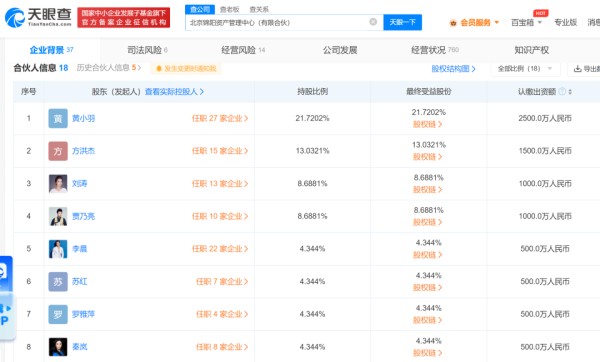This screenshot has width=600, height=362.
Task: Select the 企业背景 tab
Action: pos(51,50)
